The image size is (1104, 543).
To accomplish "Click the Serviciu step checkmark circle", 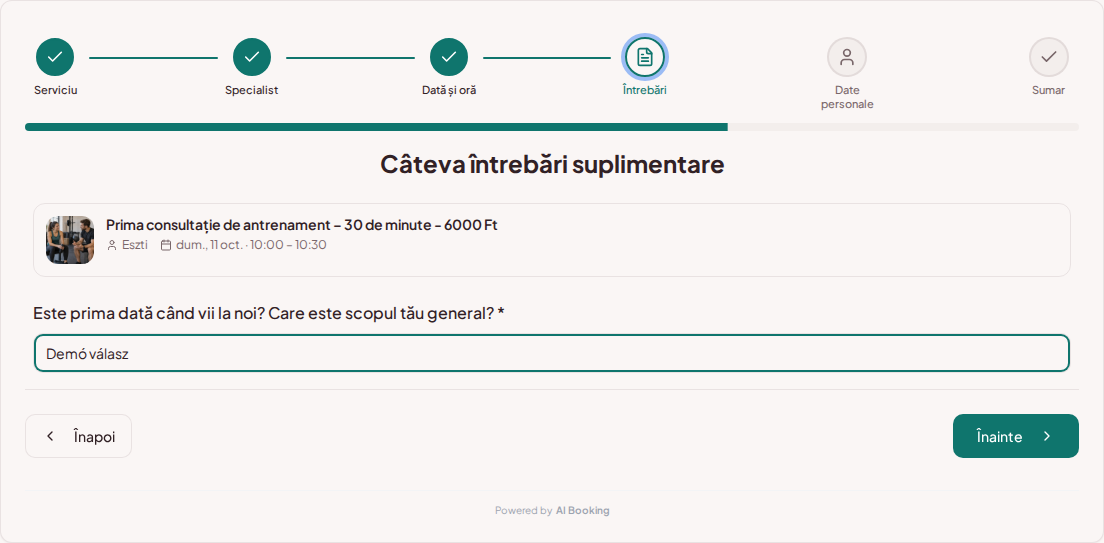I will tap(55, 57).
